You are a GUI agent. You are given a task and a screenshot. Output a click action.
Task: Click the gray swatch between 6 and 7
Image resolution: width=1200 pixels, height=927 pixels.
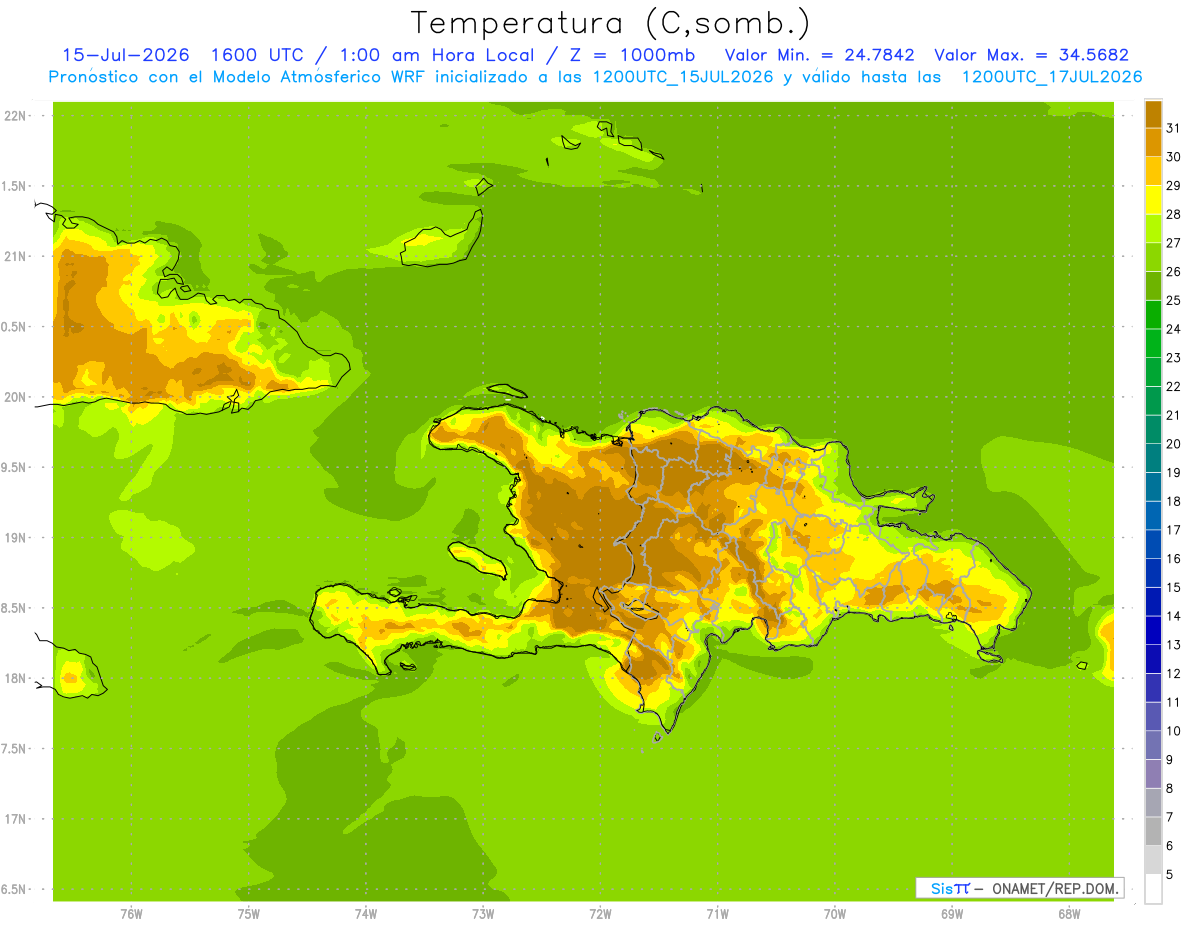[1153, 831]
